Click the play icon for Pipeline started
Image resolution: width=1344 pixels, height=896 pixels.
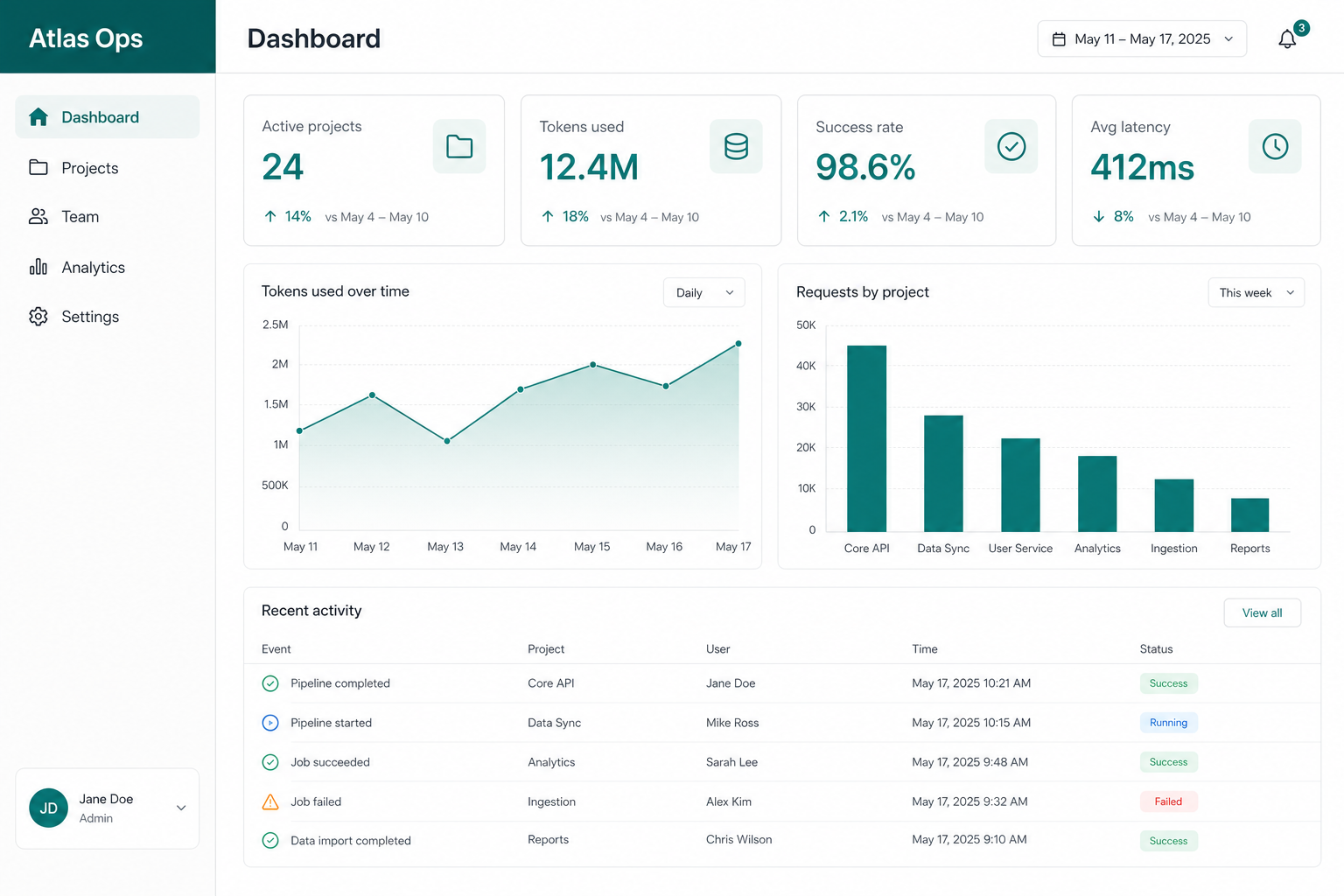click(270, 723)
